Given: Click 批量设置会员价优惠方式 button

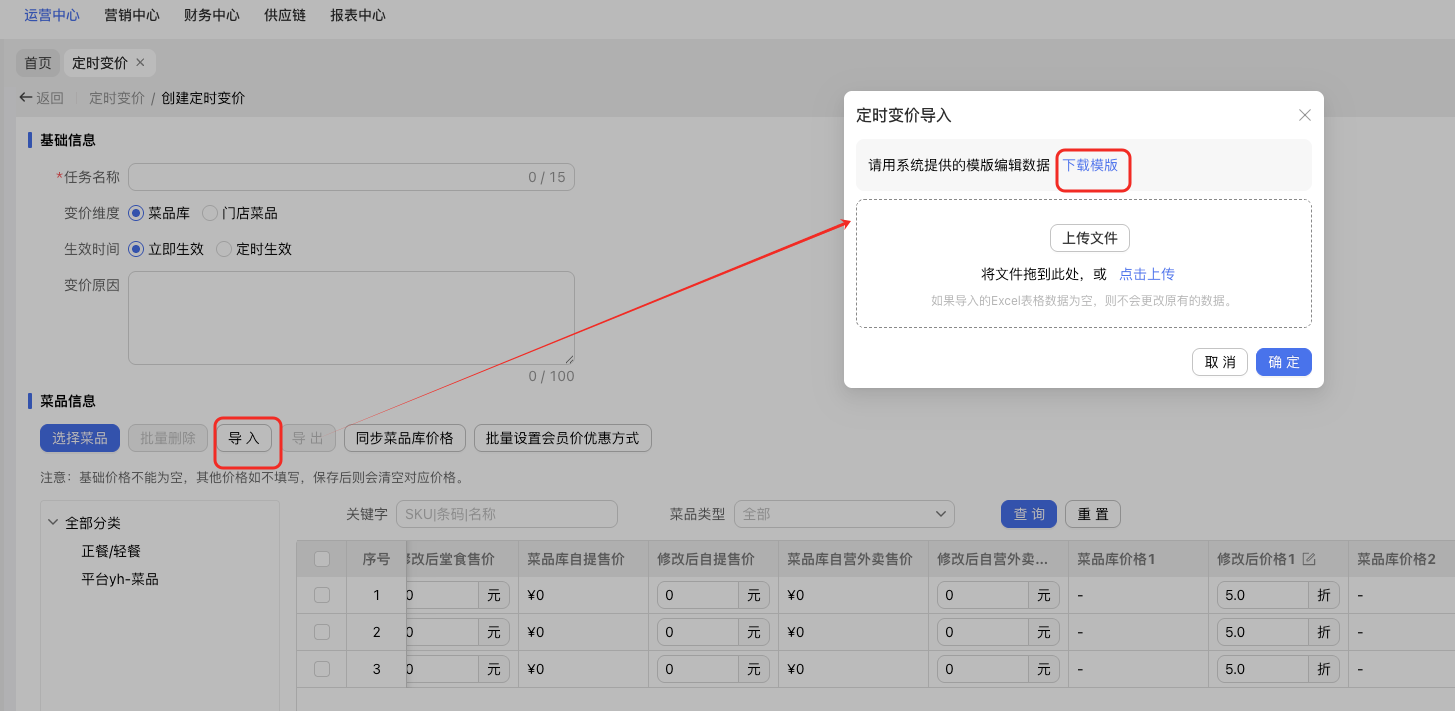Looking at the screenshot, I should click(x=563, y=438).
